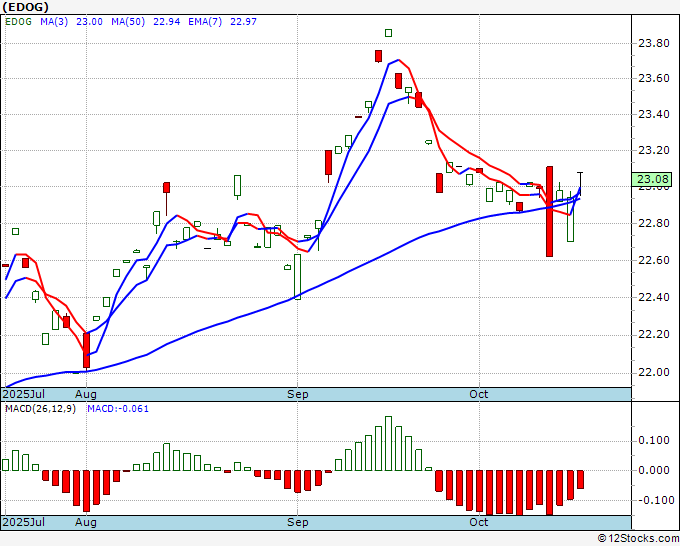Click the current price tag 23.08

click(652, 179)
